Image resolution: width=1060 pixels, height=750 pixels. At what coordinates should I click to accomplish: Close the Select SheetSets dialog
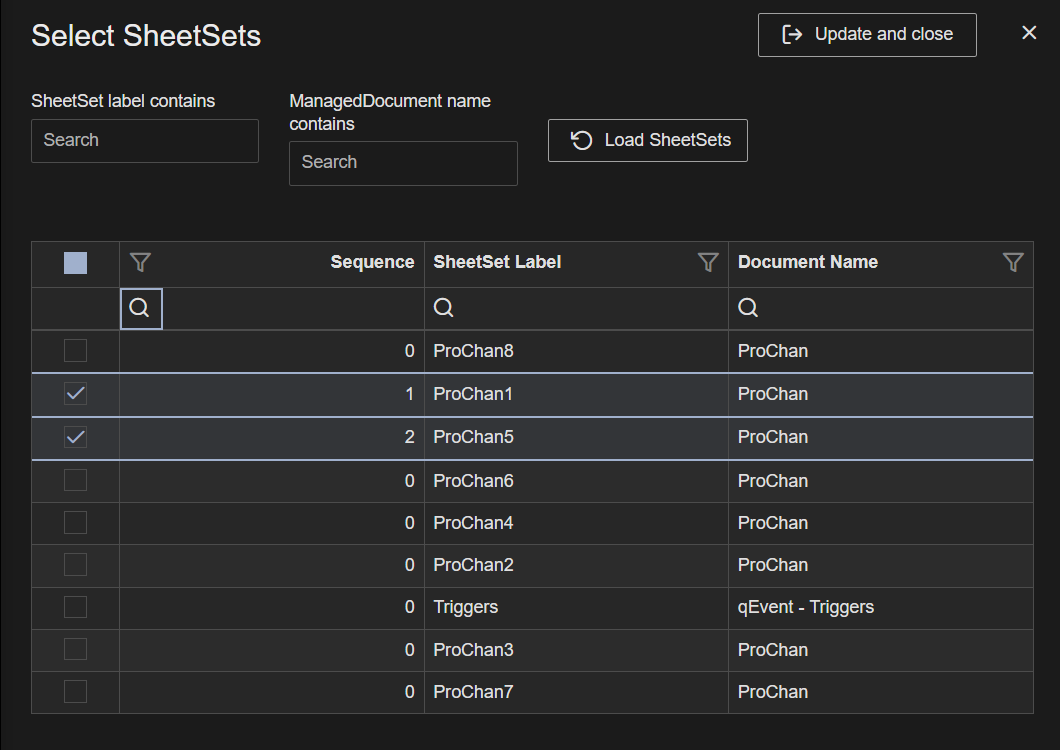(x=1029, y=32)
